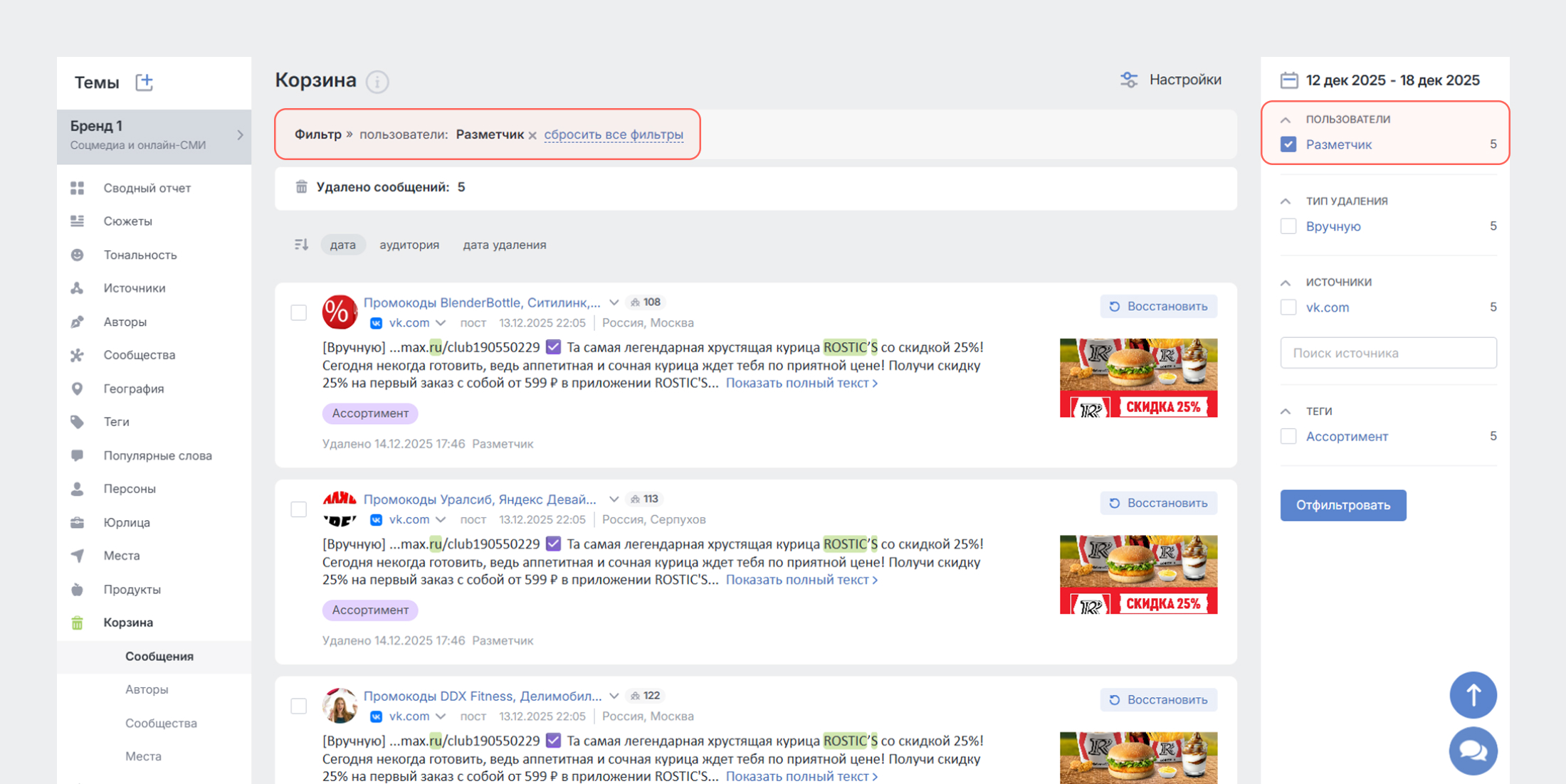Enable the Вручную deletion type filter
1566x784 pixels.
tap(1288, 226)
